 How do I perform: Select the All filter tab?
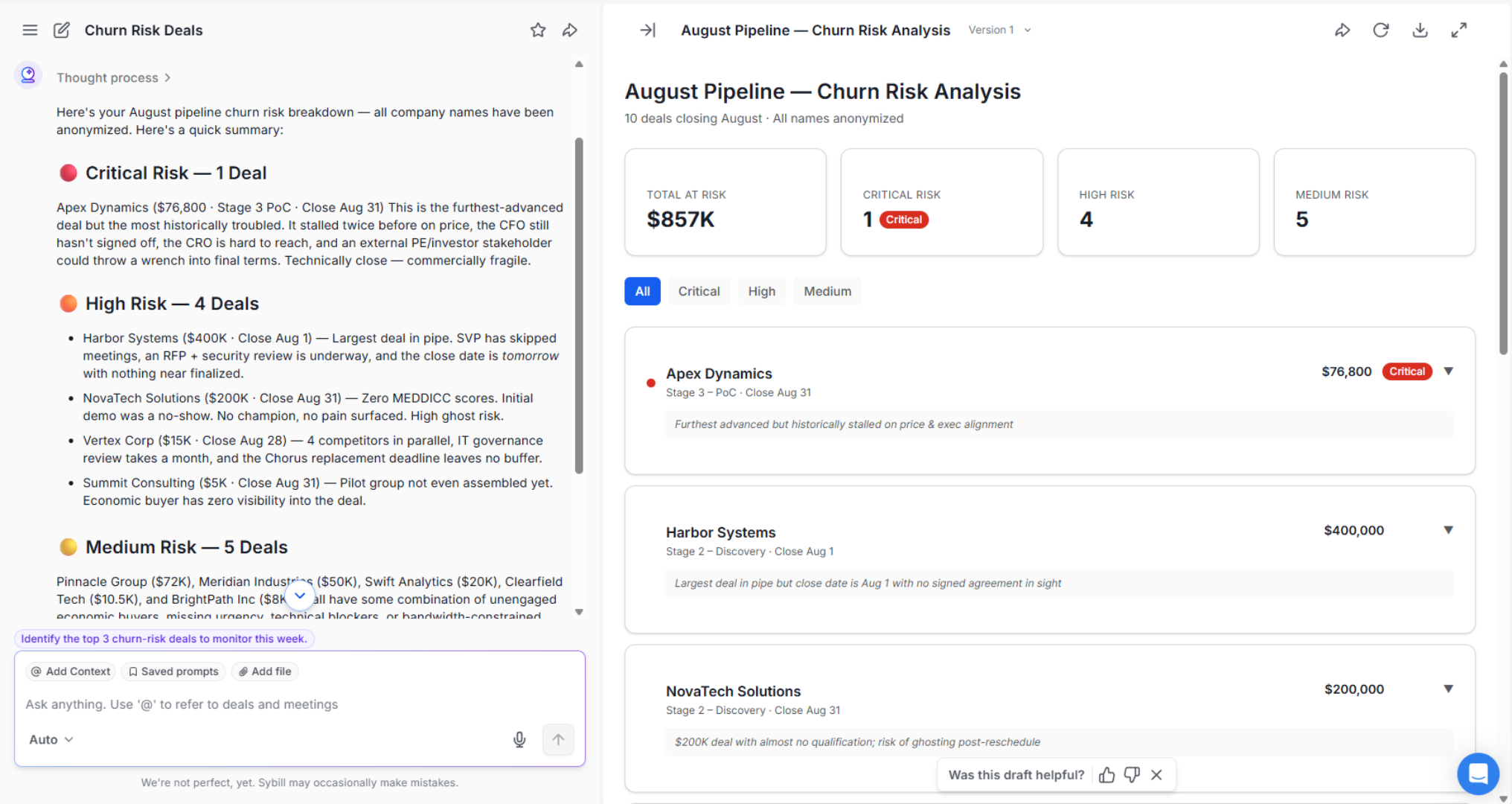(x=642, y=291)
